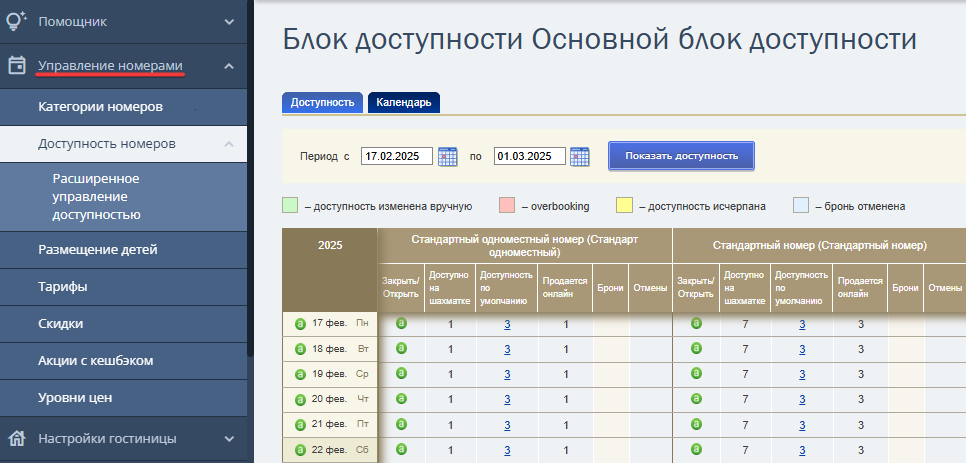Click green date icon for 21 фев.

(x=301, y=425)
